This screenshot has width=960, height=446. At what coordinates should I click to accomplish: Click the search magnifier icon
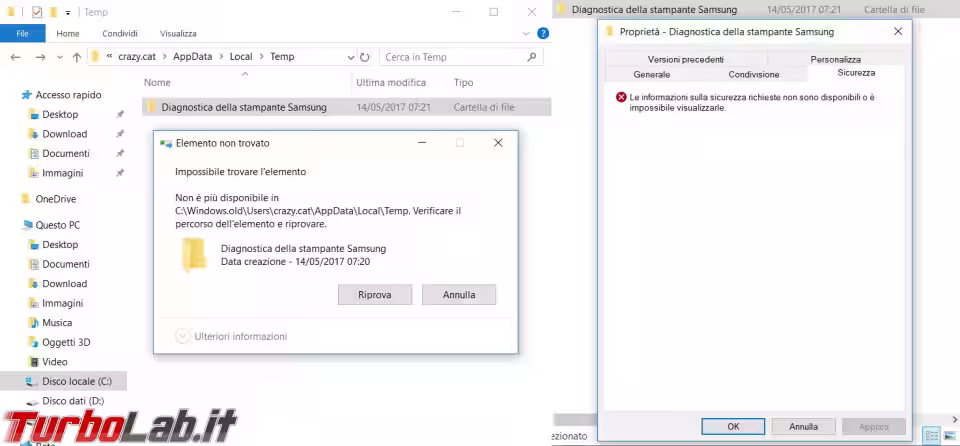point(531,57)
